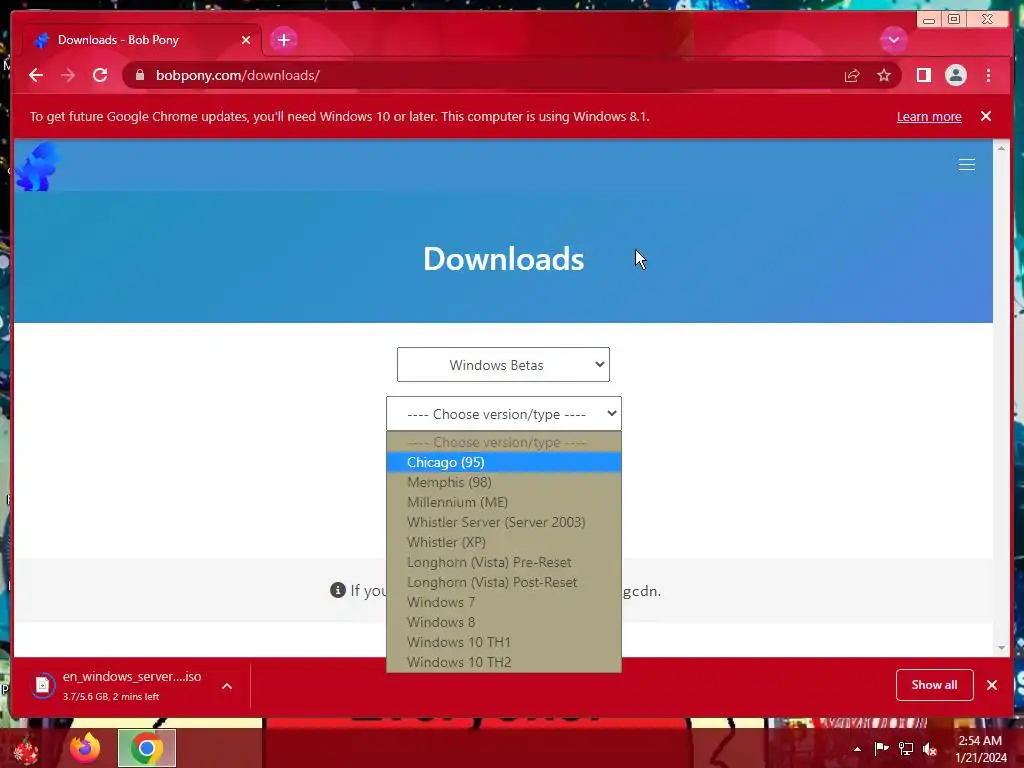Open Action Center flag icon
Image resolution: width=1024 pixels, height=768 pixels.
click(881, 749)
